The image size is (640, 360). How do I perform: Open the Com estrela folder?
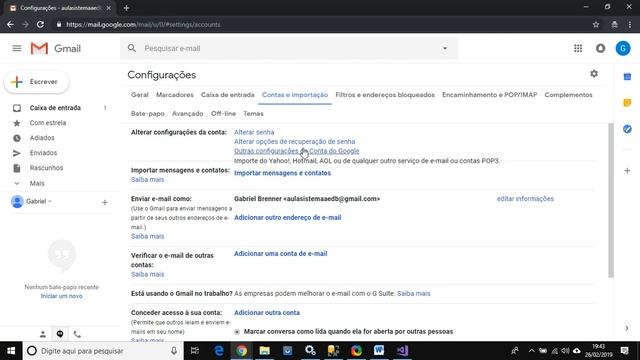tap(48, 123)
